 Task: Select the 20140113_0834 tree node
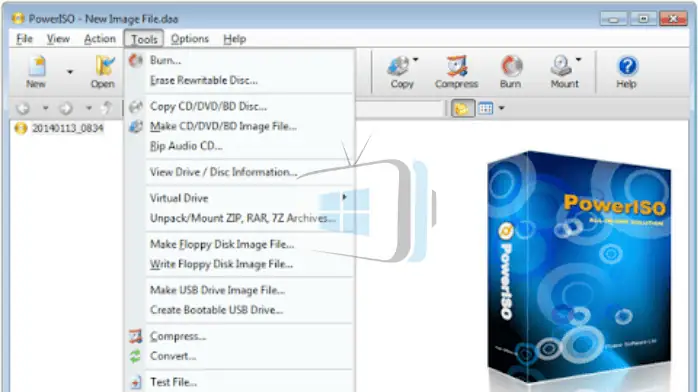[x=68, y=128]
